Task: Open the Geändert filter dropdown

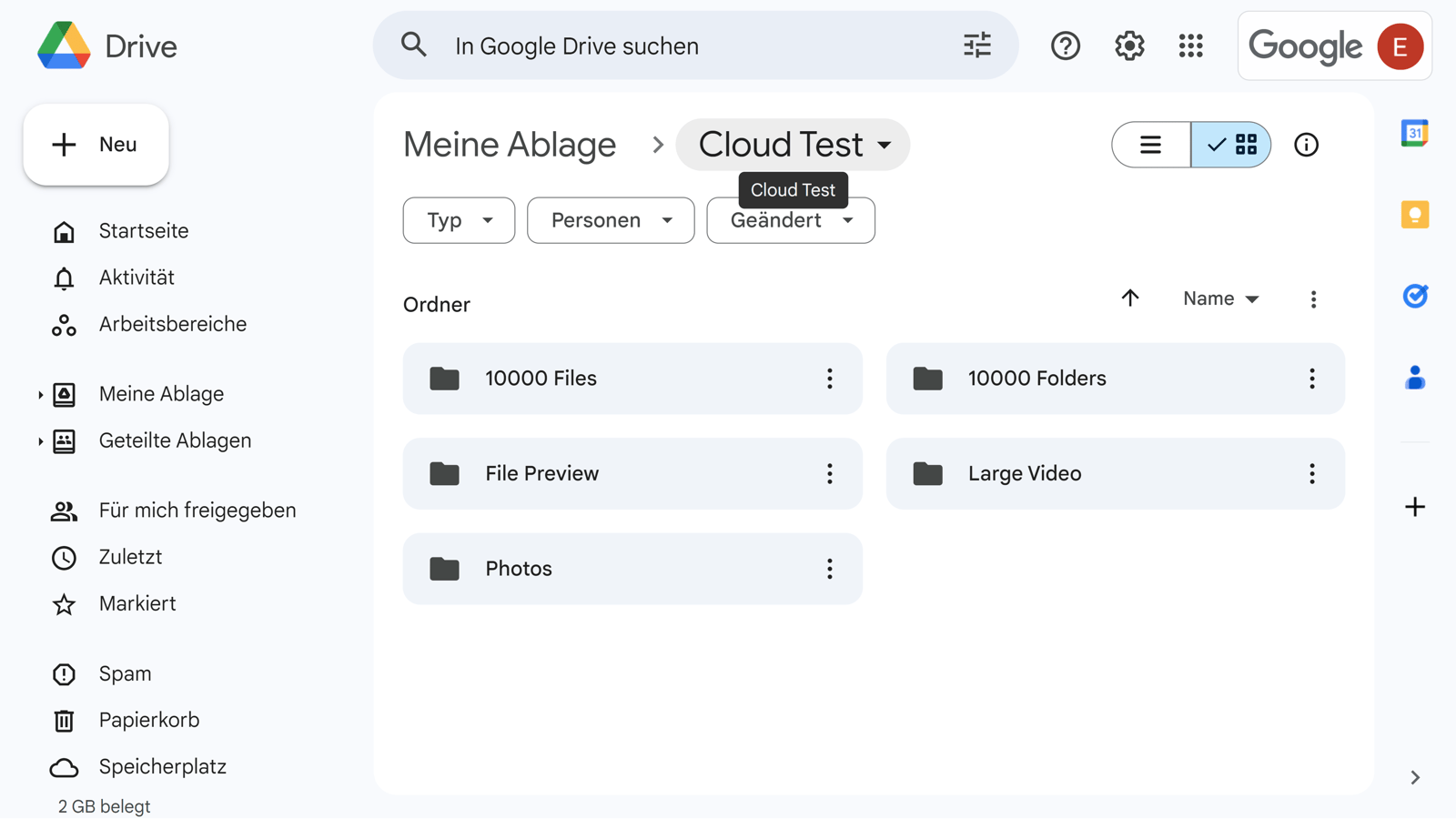Action: coord(790,220)
